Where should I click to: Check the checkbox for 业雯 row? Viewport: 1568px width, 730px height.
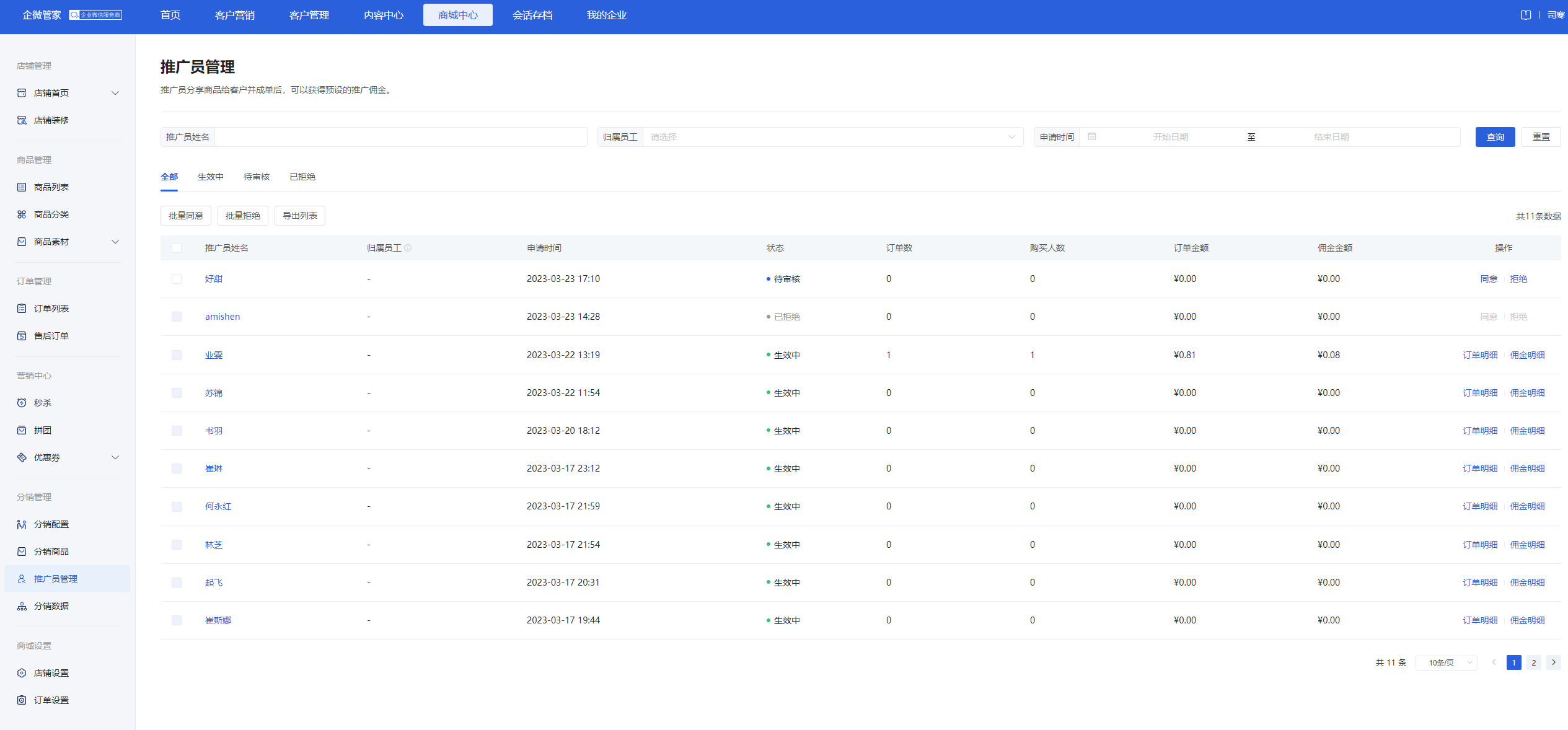[177, 355]
